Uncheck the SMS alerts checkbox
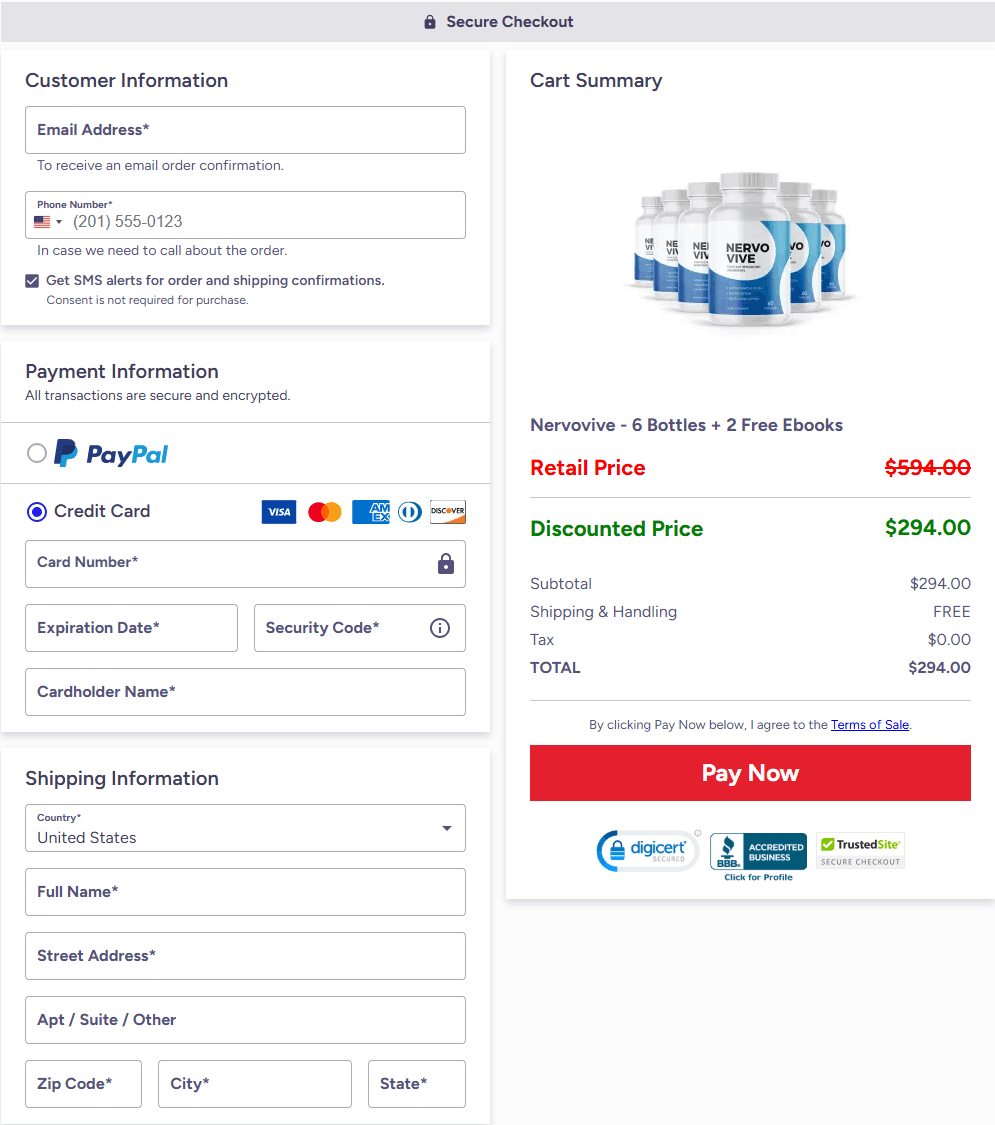The image size is (995, 1125). pos(31,280)
